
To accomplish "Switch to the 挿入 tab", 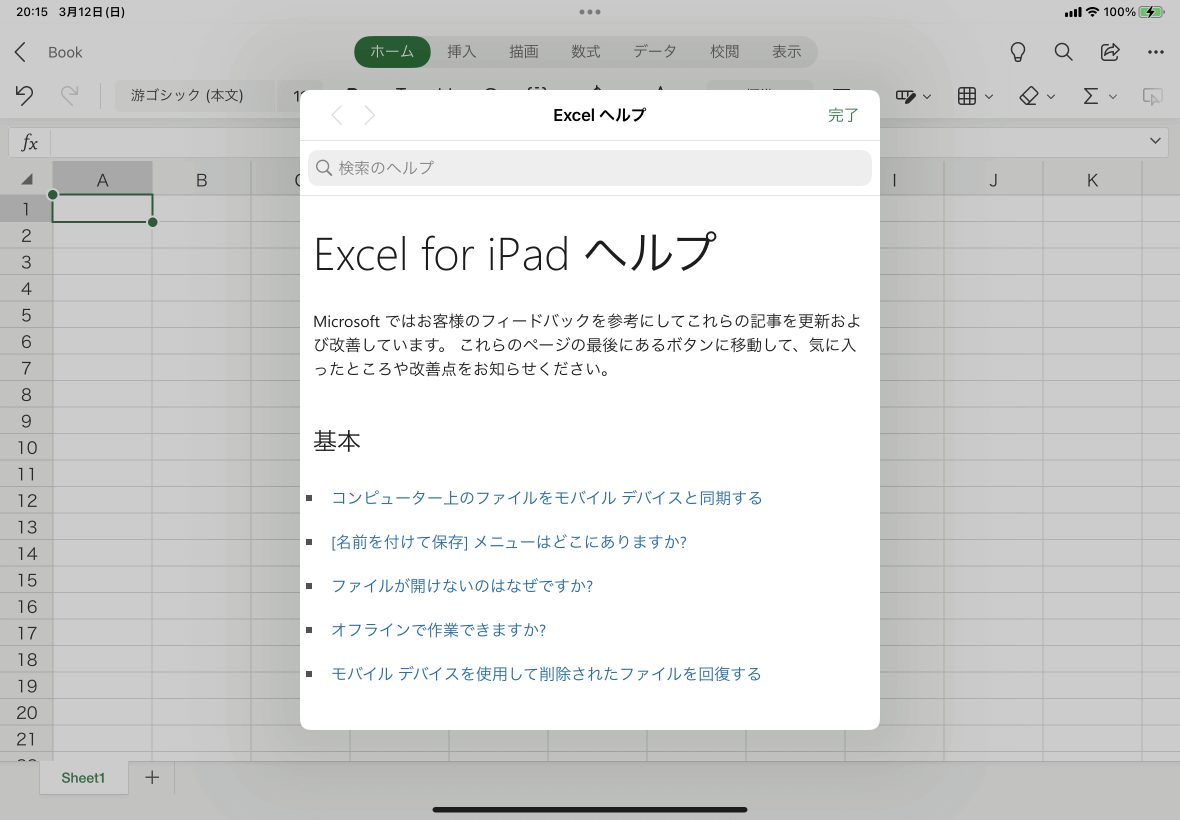I will pos(461,52).
